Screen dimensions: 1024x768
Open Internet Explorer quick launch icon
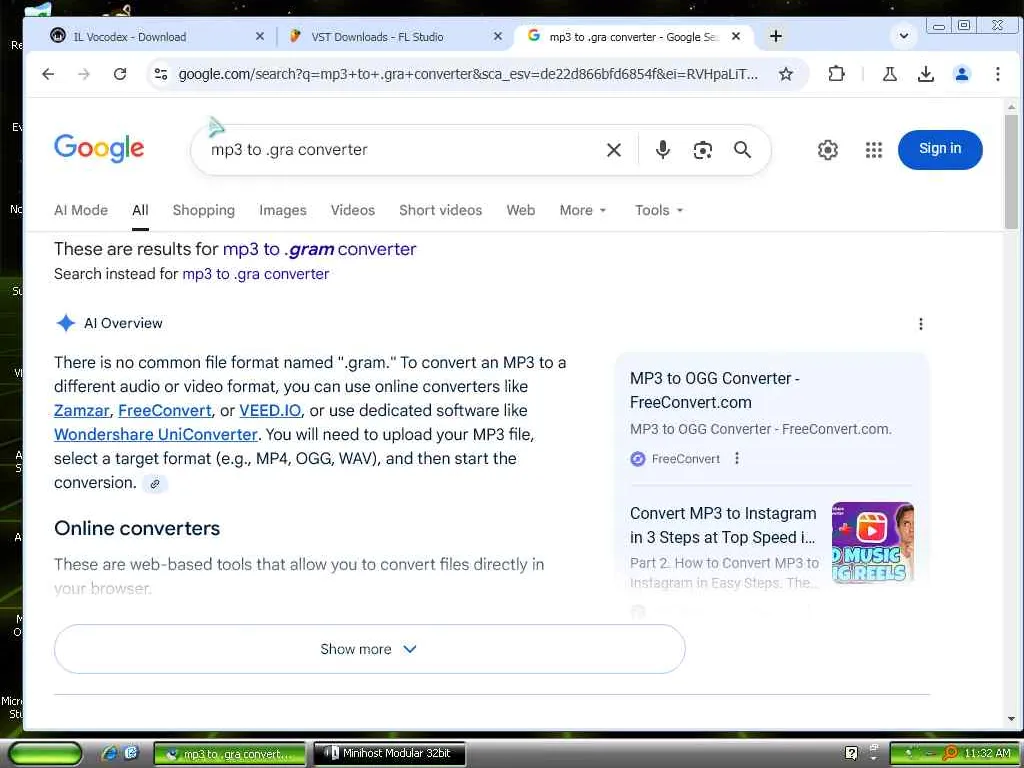click(110, 754)
